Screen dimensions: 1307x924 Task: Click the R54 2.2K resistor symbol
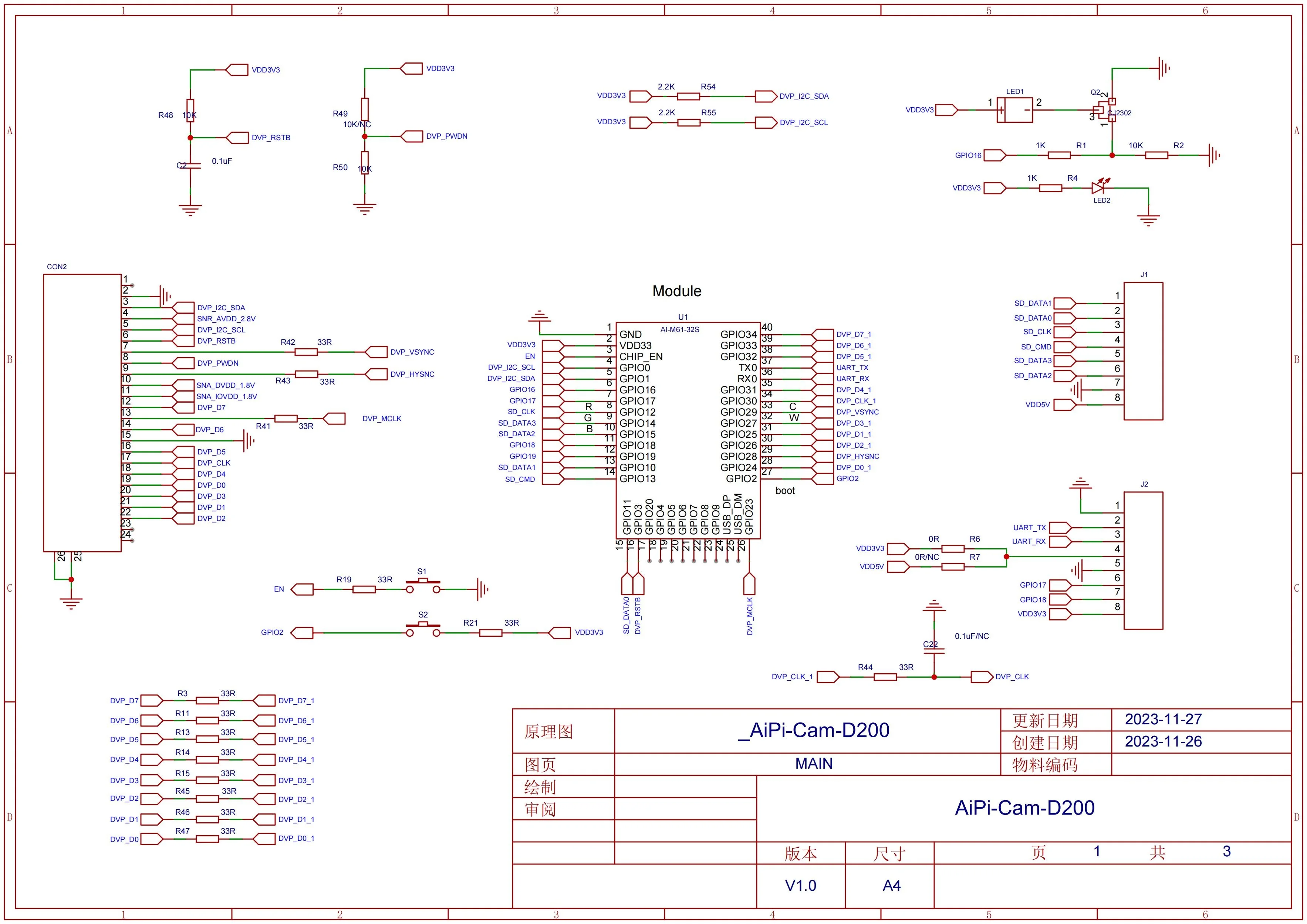688,96
